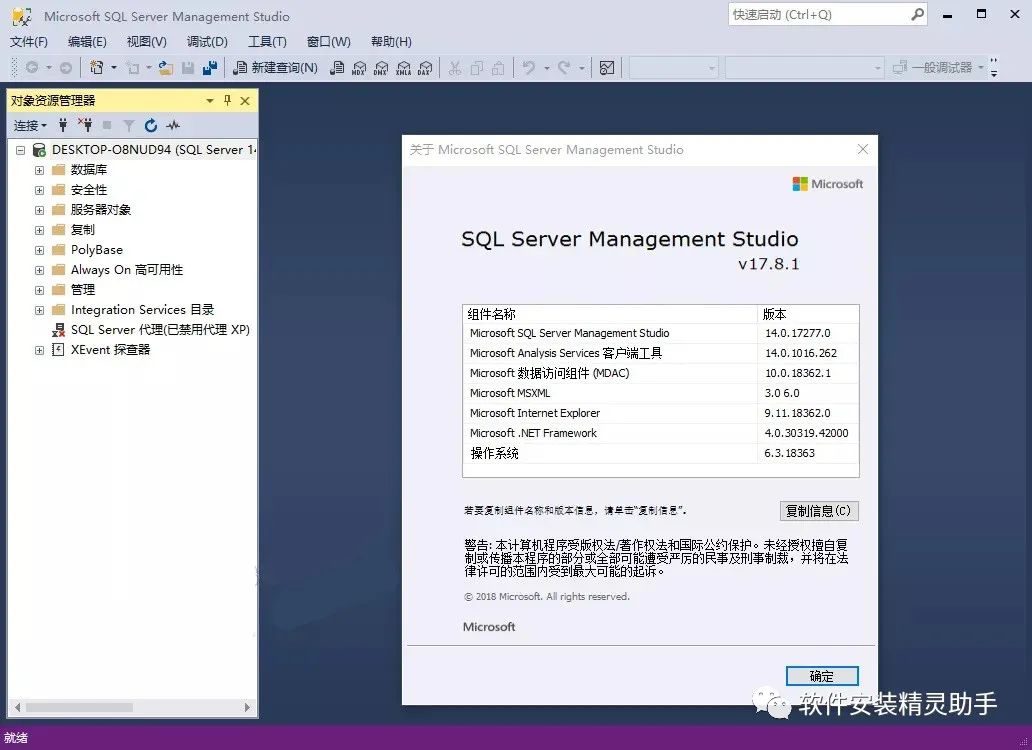Image resolution: width=1032 pixels, height=750 pixels.
Task: Expand the 服务器对象 folder
Action: (39, 211)
